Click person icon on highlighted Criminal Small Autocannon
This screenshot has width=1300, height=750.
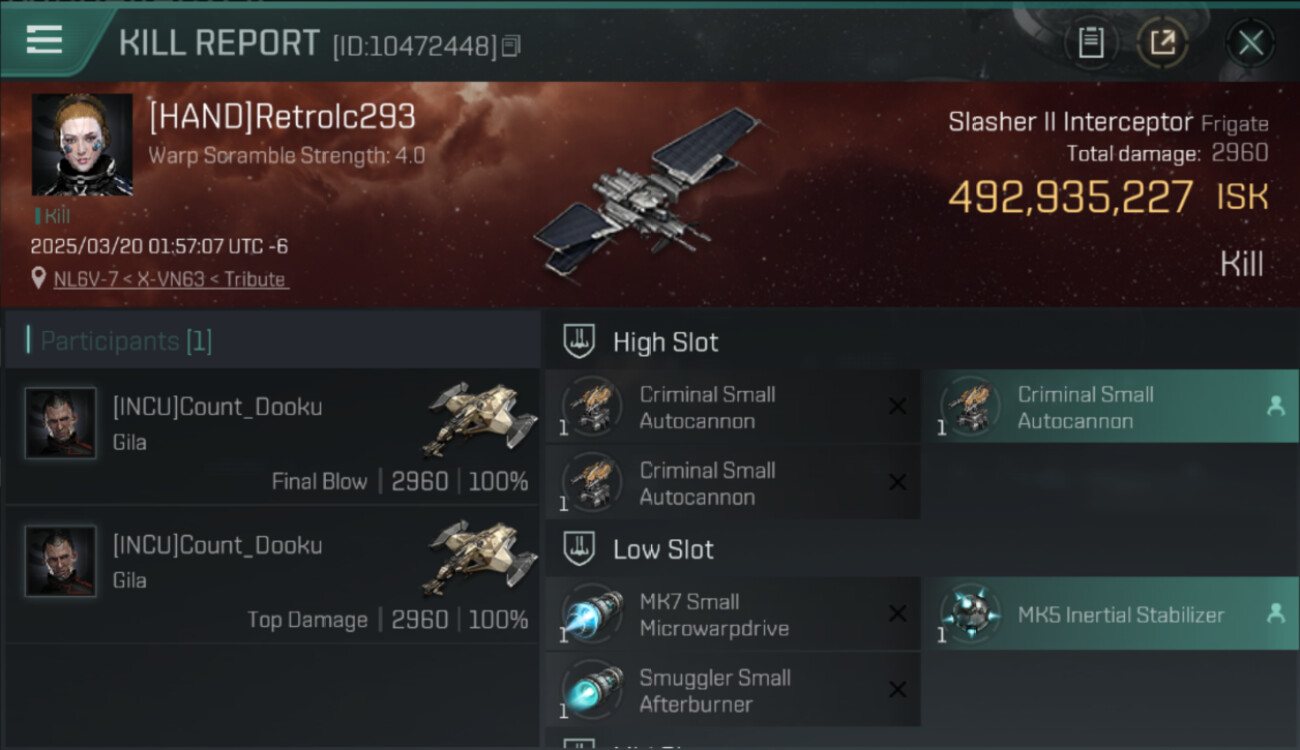pos(1275,406)
